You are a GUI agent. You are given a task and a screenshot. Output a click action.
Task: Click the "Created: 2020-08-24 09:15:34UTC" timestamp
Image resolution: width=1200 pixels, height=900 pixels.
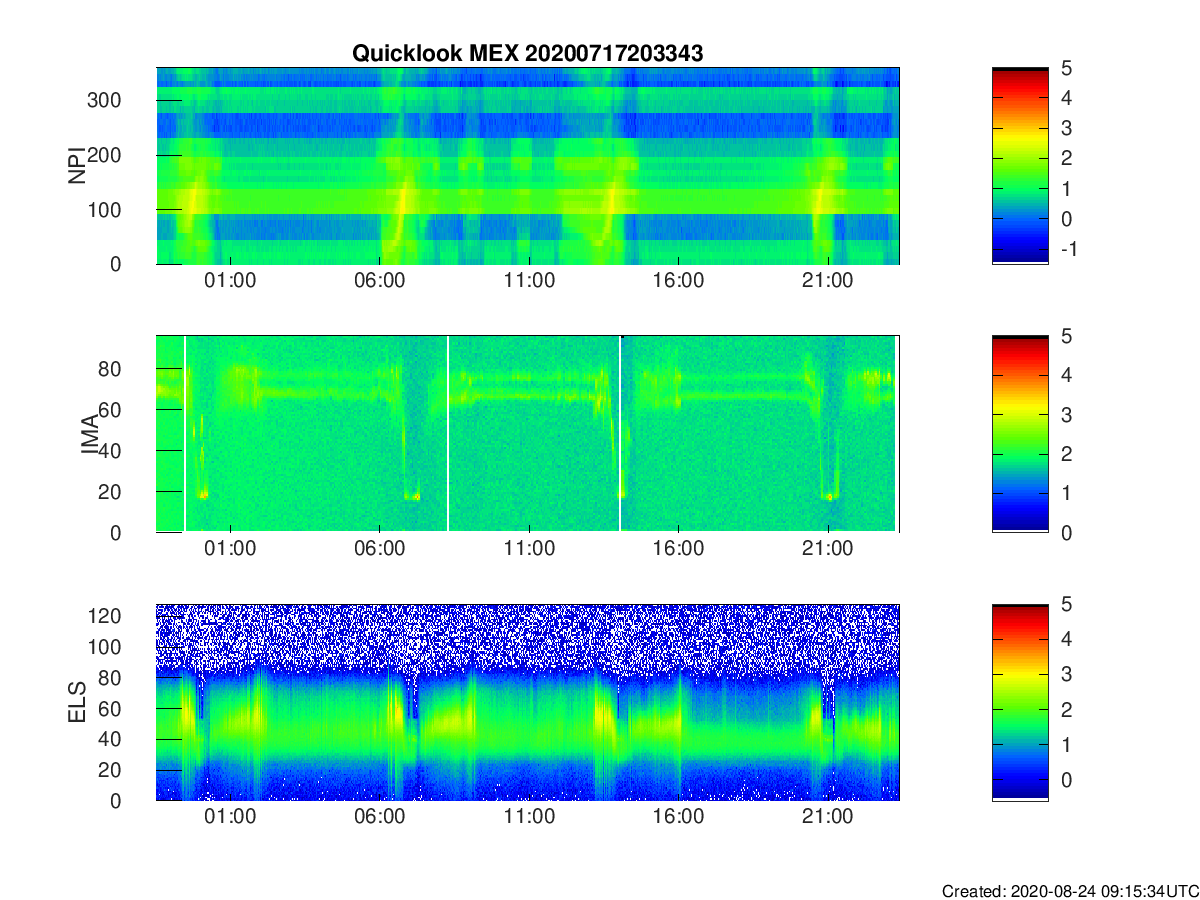pos(1069,891)
